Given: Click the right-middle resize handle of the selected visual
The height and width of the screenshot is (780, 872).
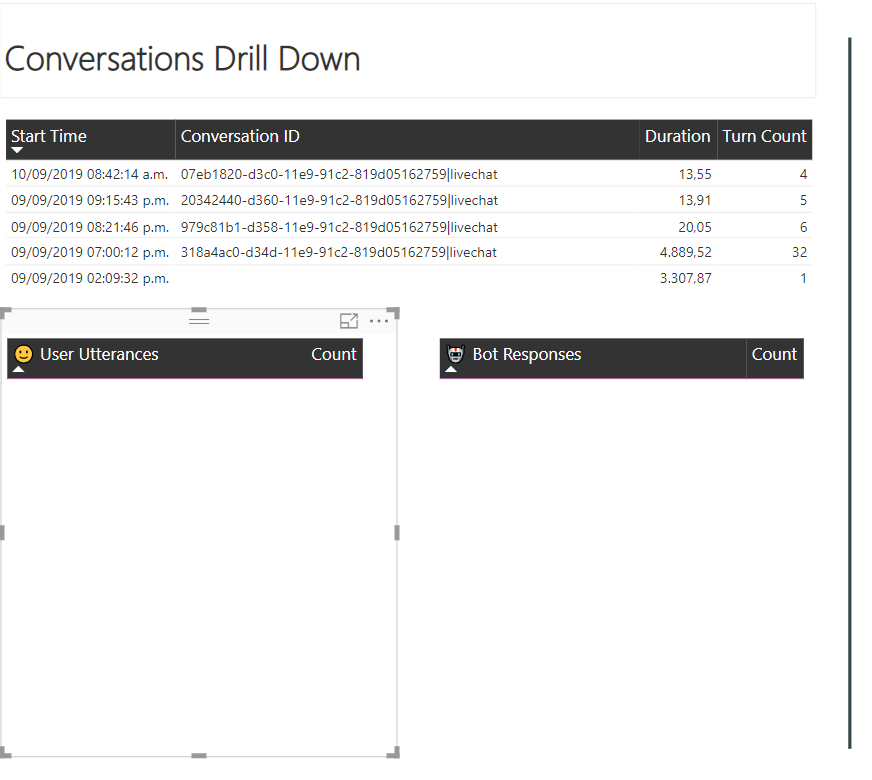Looking at the screenshot, I should tap(397, 533).
